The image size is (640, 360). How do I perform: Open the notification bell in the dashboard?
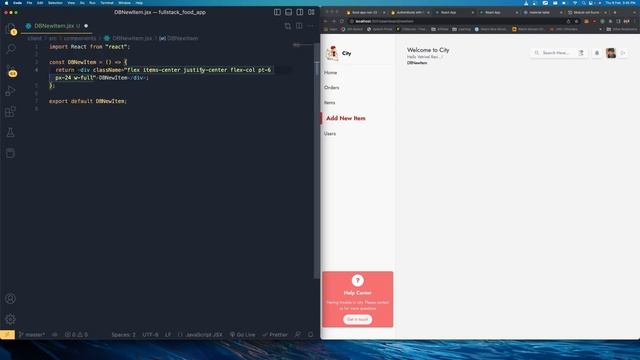[597, 53]
